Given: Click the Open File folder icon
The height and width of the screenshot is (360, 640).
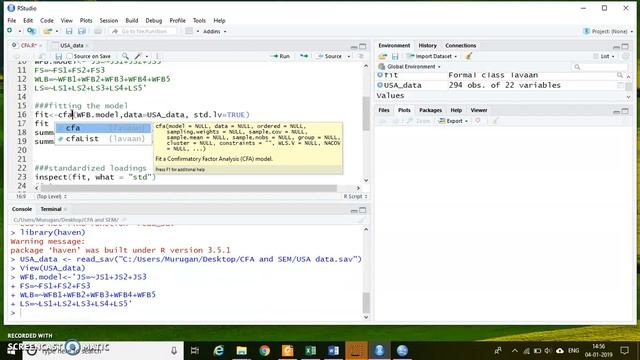Looking at the screenshot, I should 48,31.
